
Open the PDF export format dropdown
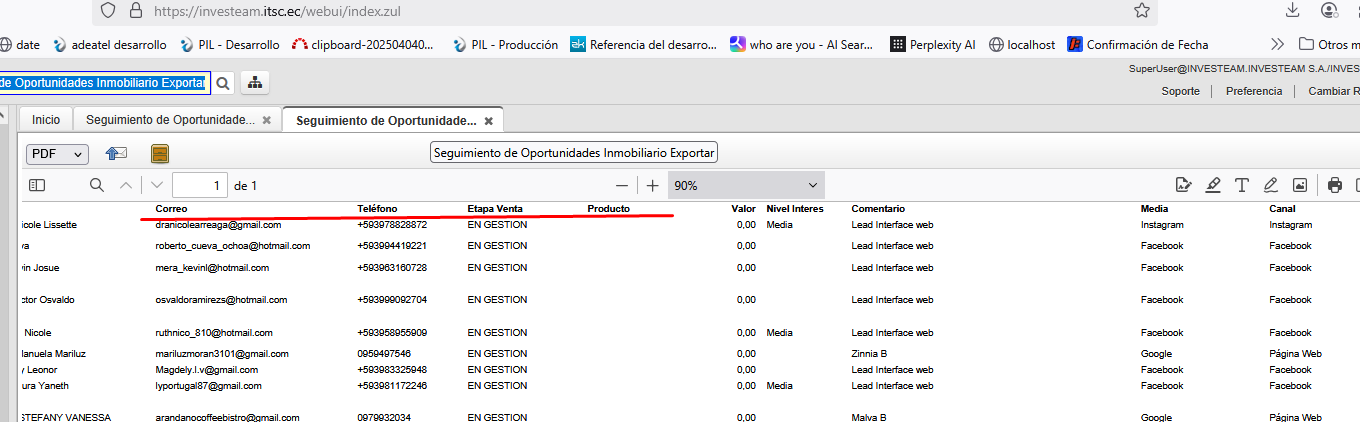(57, 154)
